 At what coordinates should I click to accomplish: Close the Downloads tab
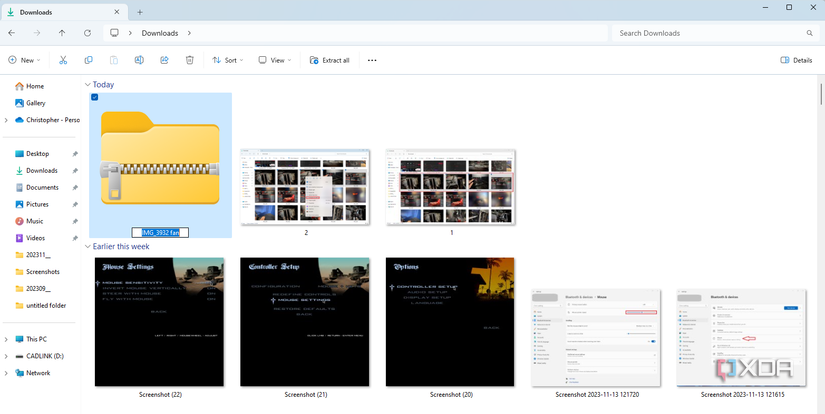coord(117,12)
